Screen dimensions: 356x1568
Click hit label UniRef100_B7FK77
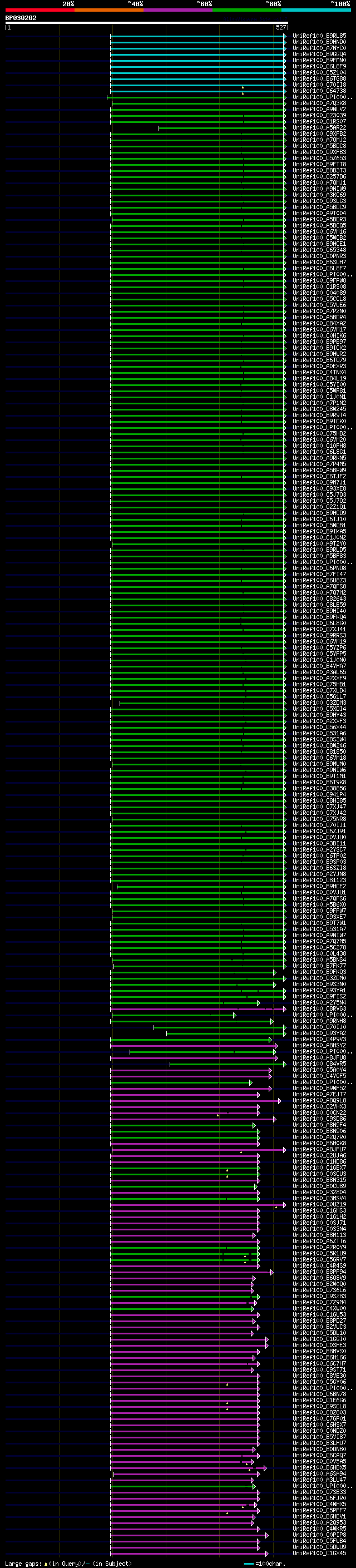pyautogui.click(x=319, y=966)
